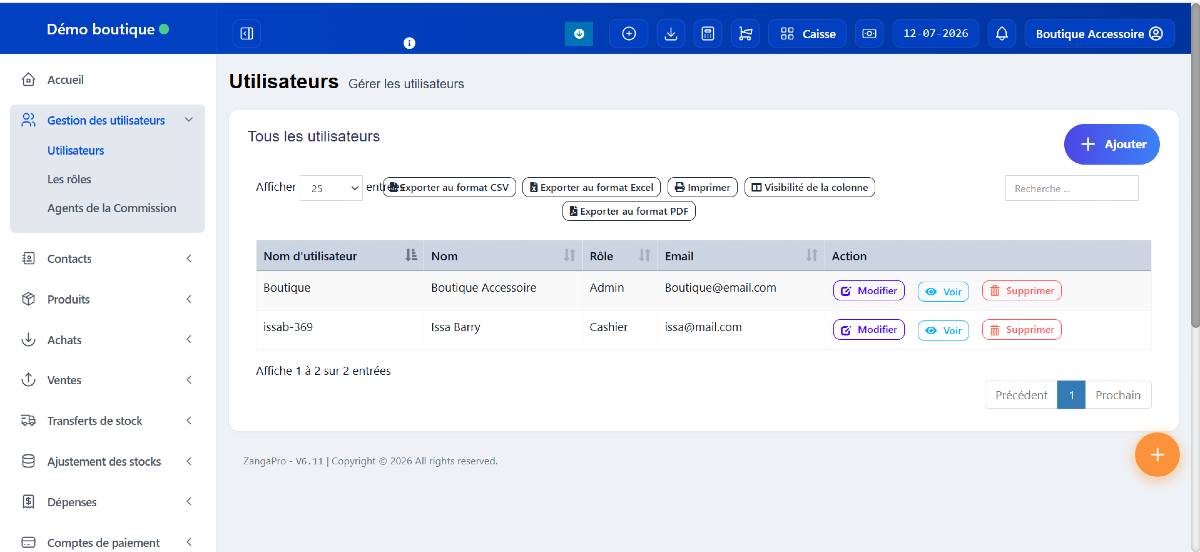Click the Prochain pagination button

[1118, 395]
